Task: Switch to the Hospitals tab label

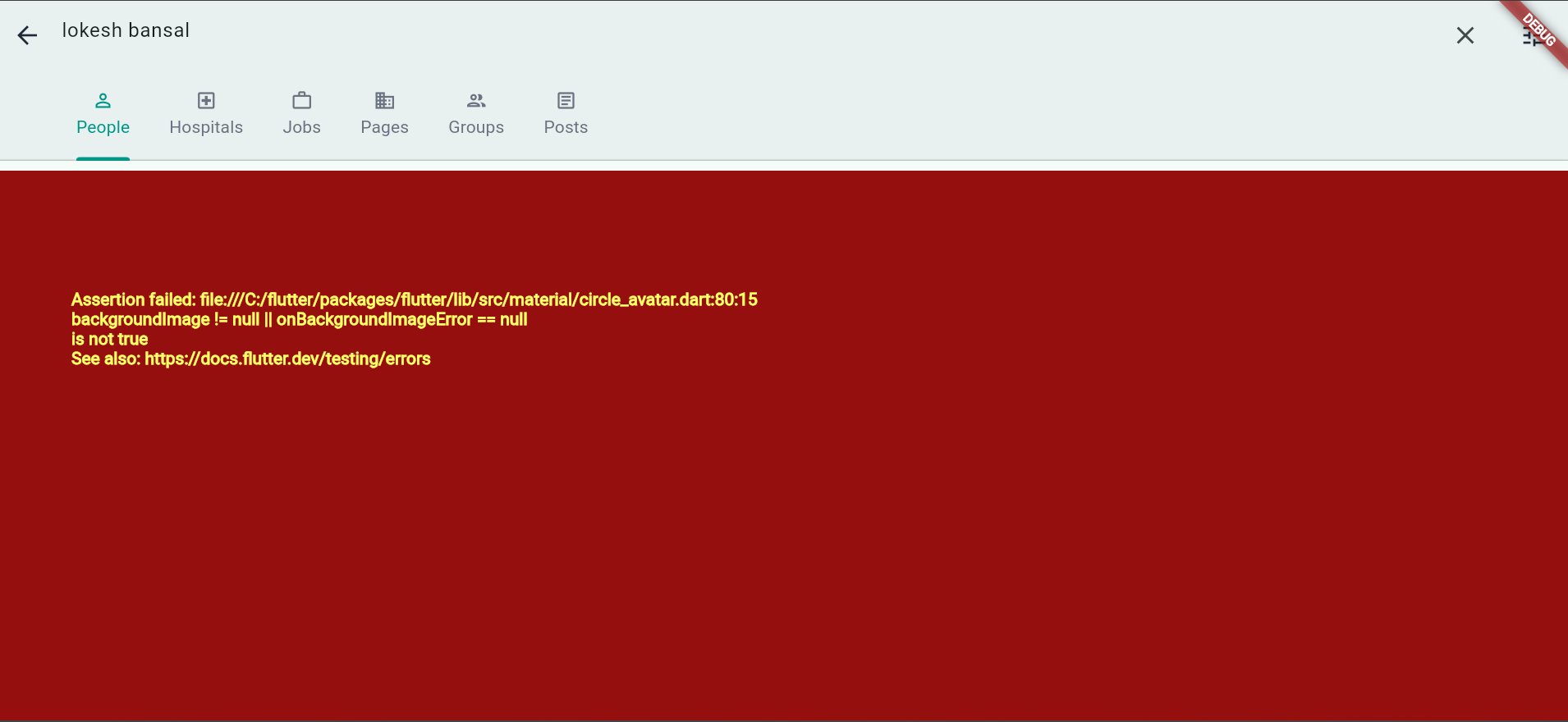Action: pos(206,127)
